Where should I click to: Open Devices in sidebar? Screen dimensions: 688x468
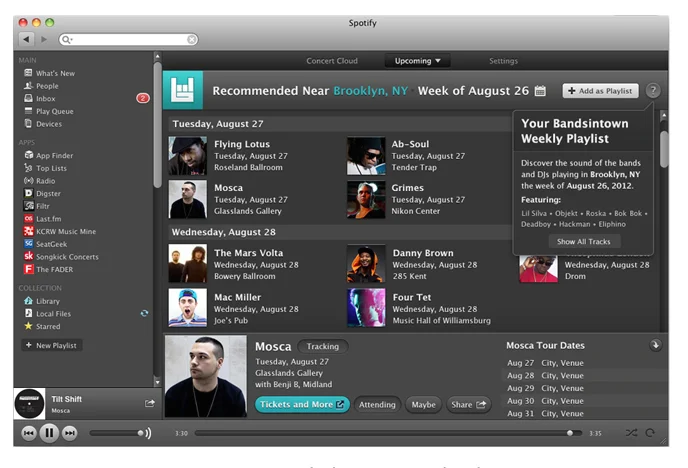coord(49,124)
